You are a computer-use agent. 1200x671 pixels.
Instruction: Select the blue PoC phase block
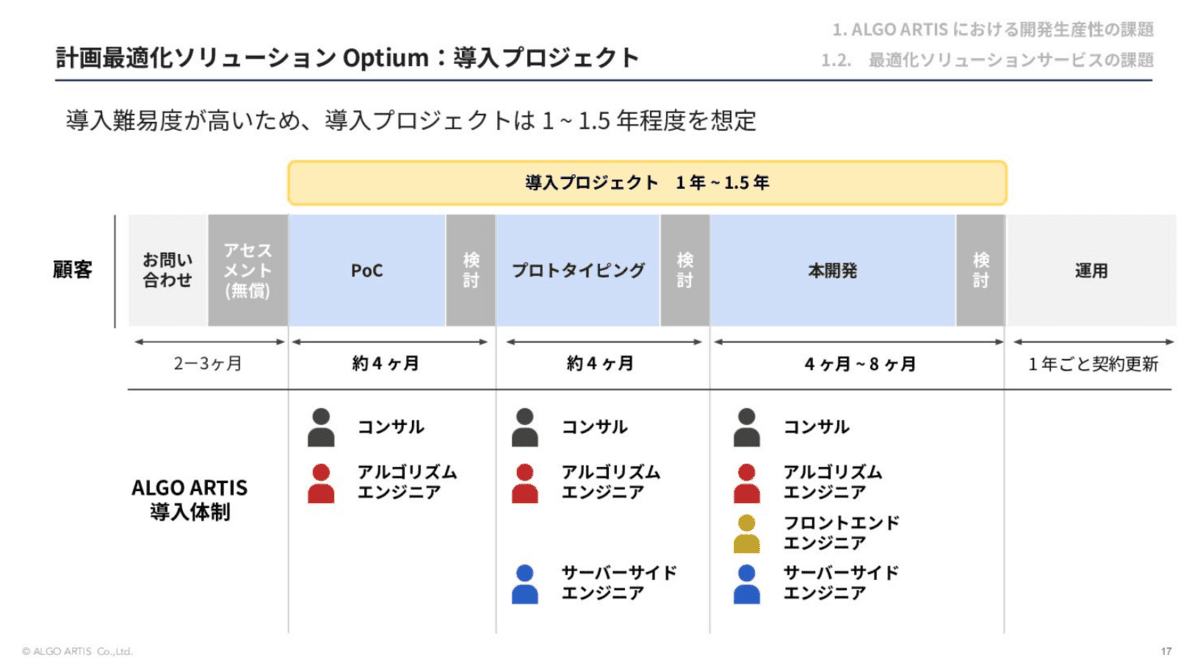367,270
